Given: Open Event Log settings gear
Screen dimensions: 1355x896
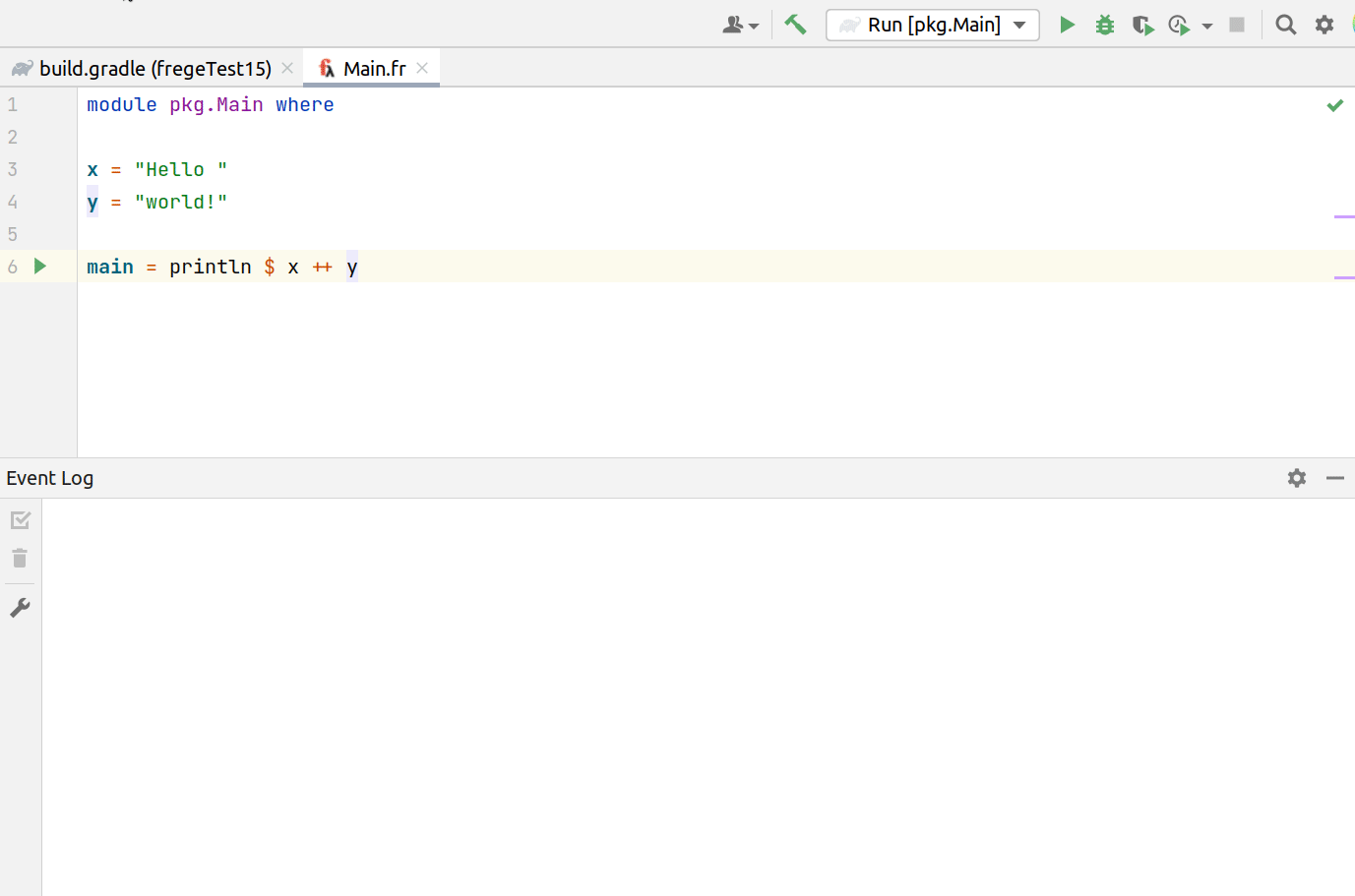Looking at the screenshot, I should point(1297,478).
